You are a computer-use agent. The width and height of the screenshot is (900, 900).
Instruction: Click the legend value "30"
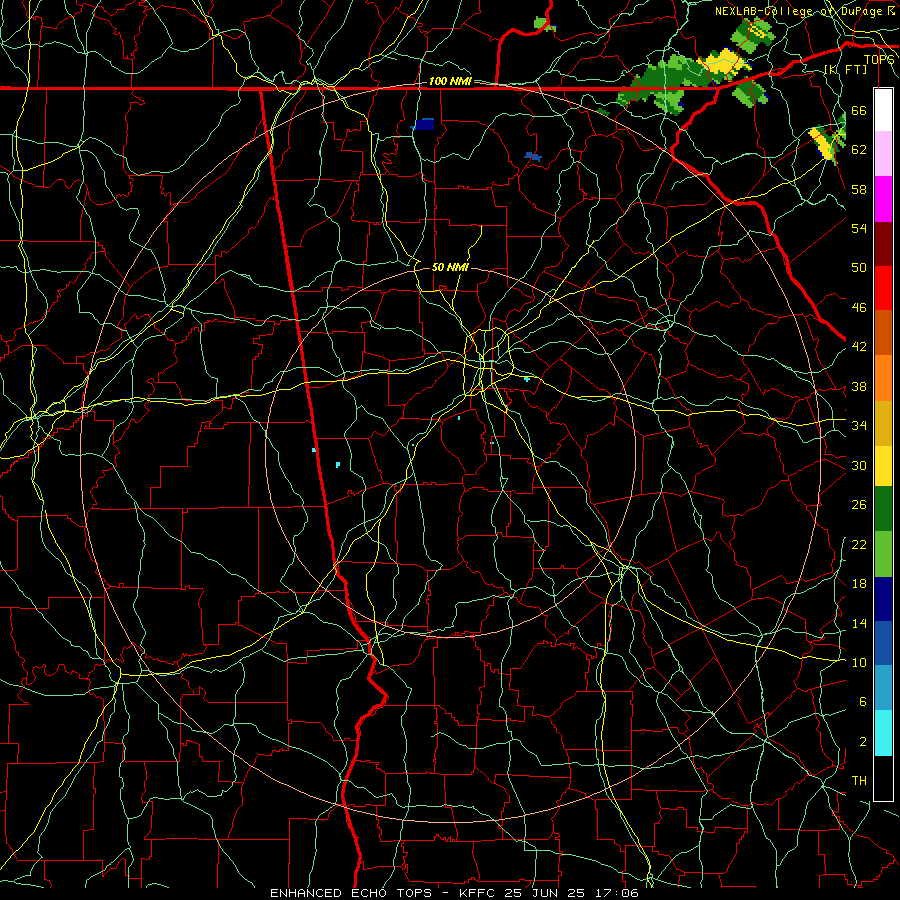(x=859, y=465)
